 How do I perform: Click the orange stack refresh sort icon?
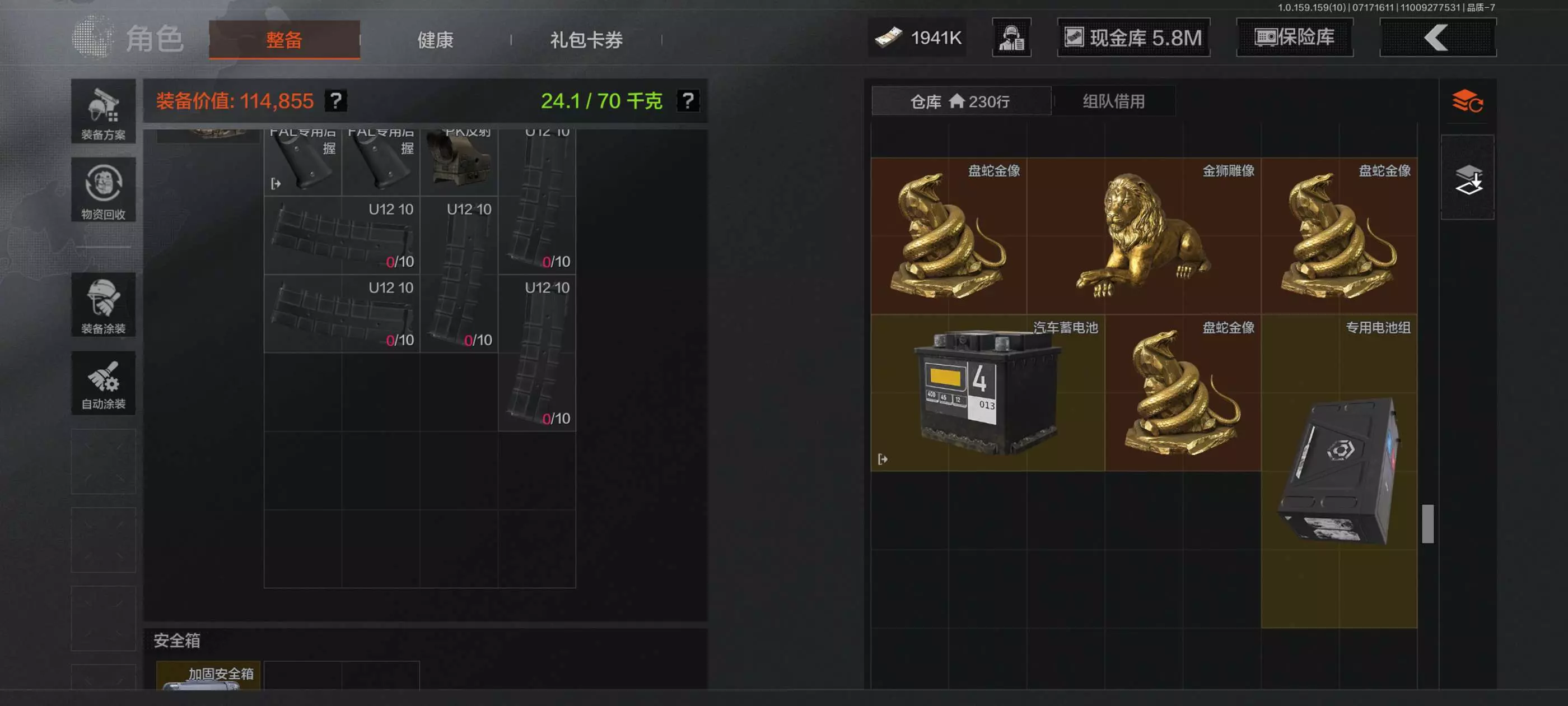(x=1467, y=101)
